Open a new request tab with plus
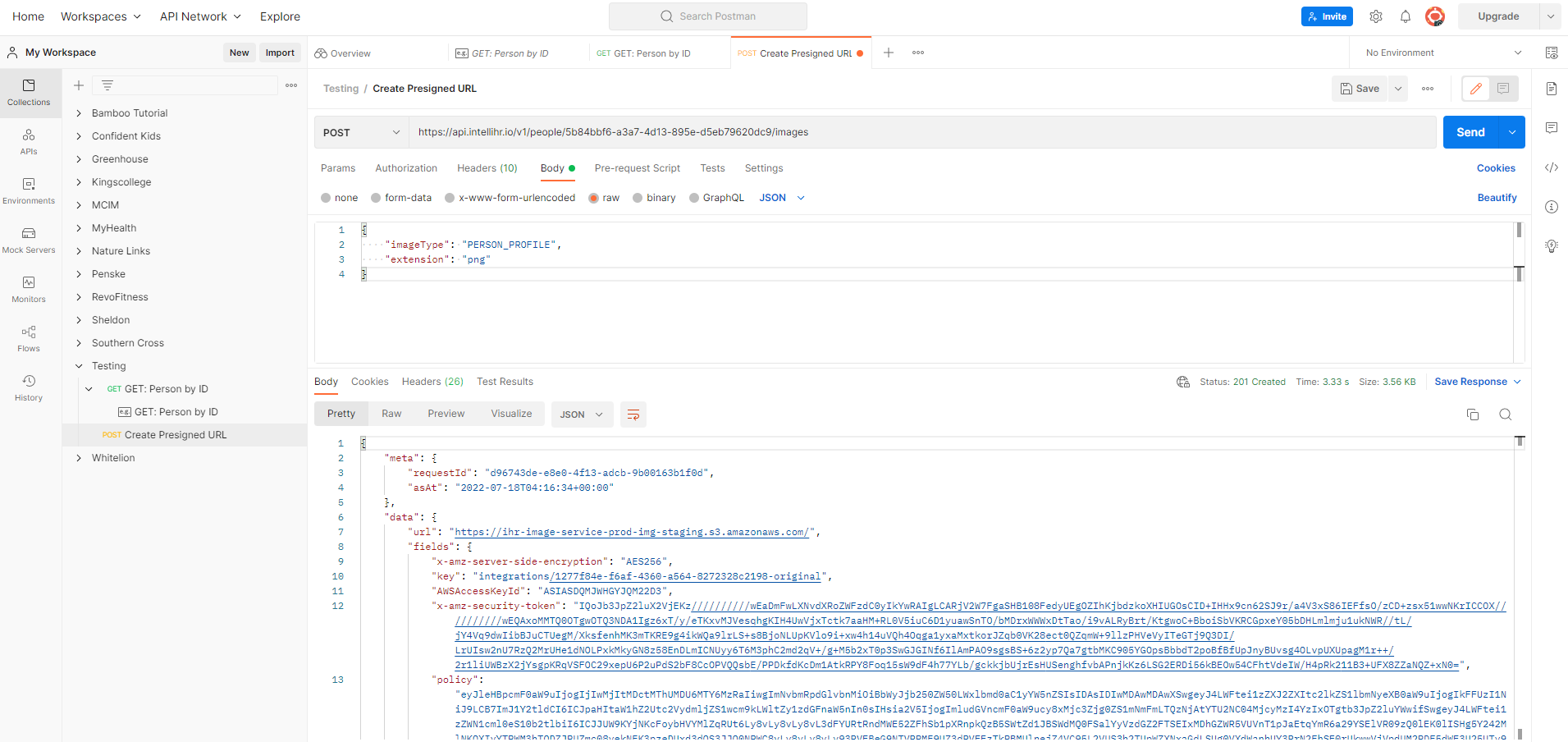1568x742 pixels. pyautogui.click(x=889, y=53)
